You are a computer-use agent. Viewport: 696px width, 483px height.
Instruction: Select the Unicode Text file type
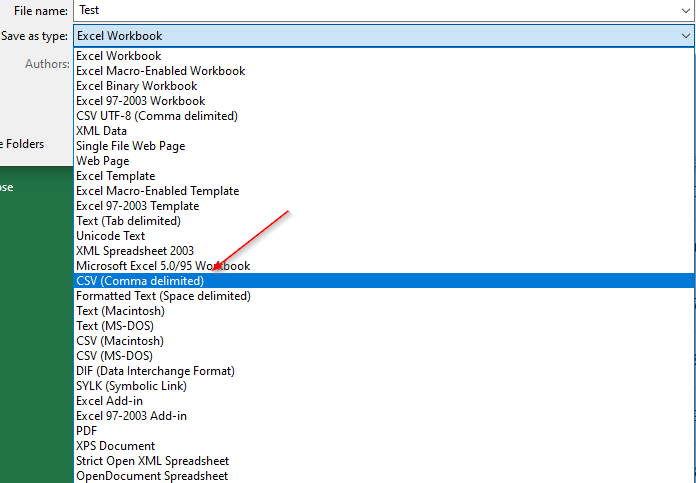[384, 236]
